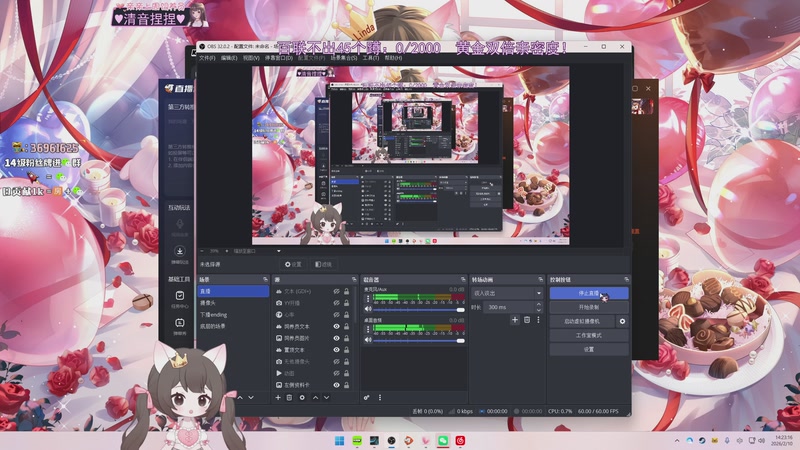
Task: Mute the 麦克风/Aux speaker icon
Action: [x=368, y=309]
